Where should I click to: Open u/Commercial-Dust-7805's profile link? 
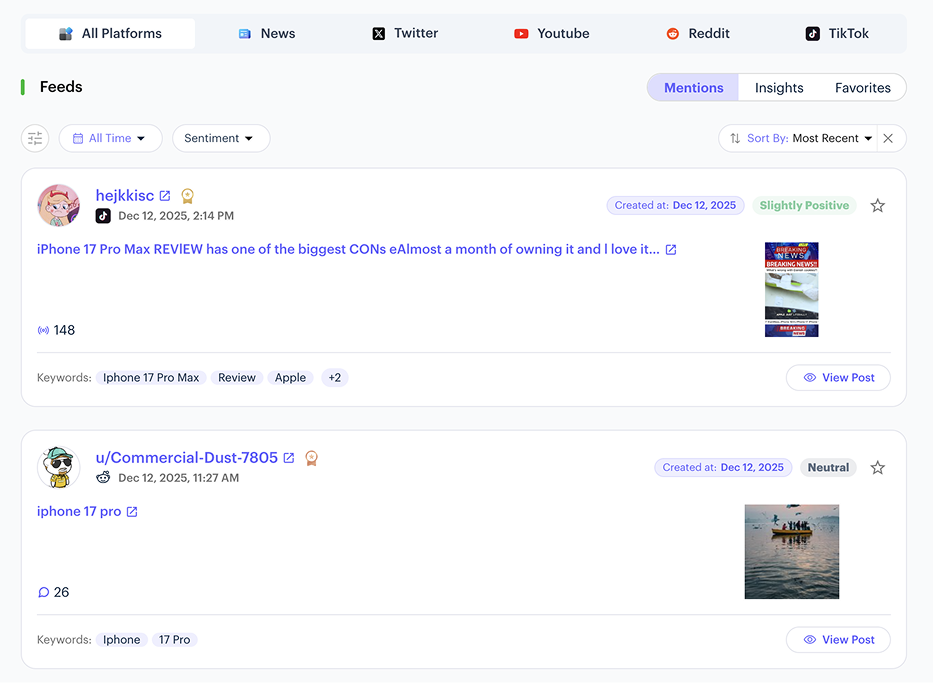click(289, 457)
